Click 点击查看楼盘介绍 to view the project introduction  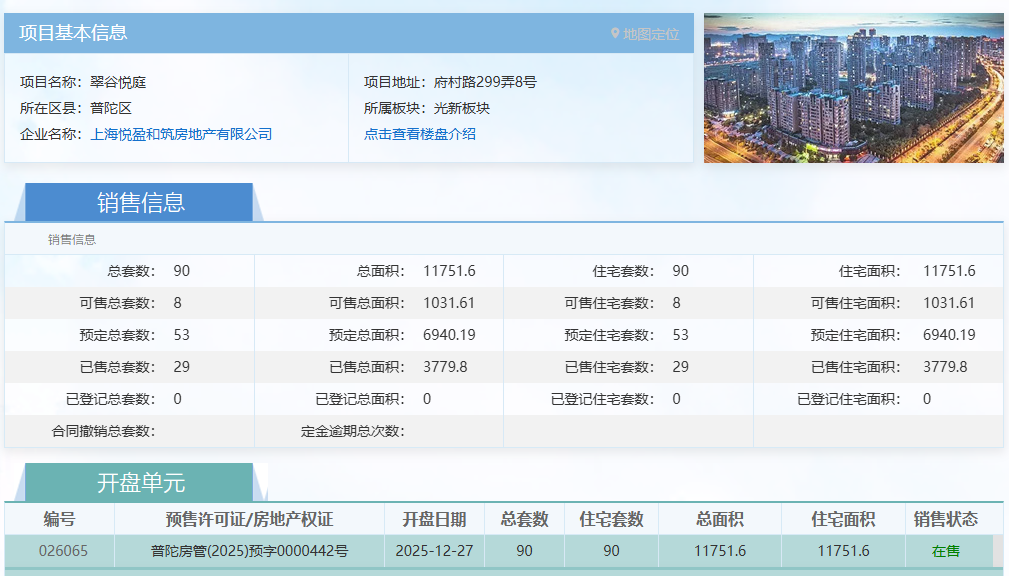420,134
